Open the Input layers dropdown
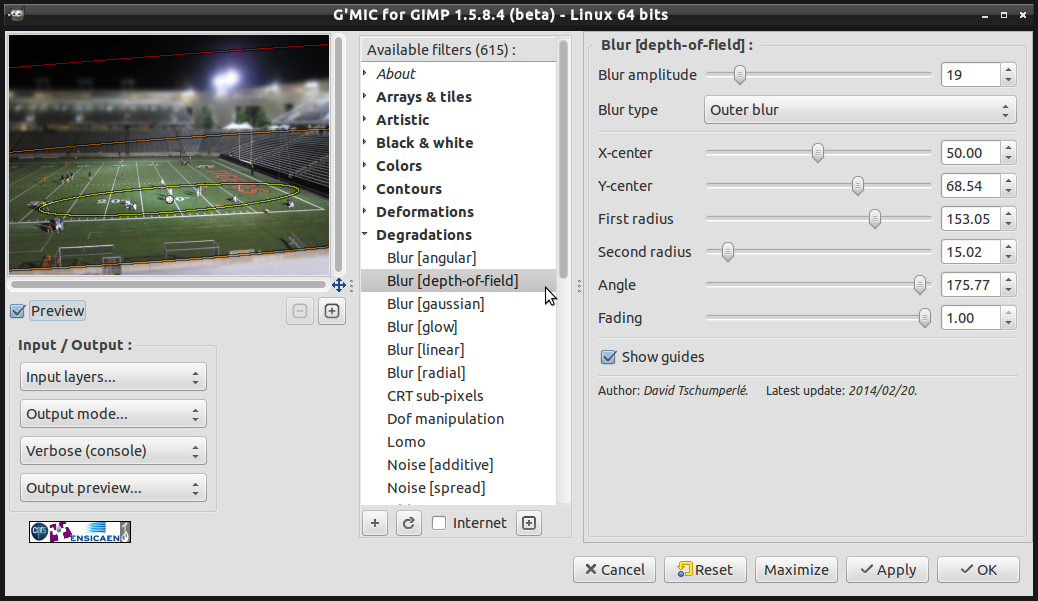The image size is (1038, 601). (113, 377)
